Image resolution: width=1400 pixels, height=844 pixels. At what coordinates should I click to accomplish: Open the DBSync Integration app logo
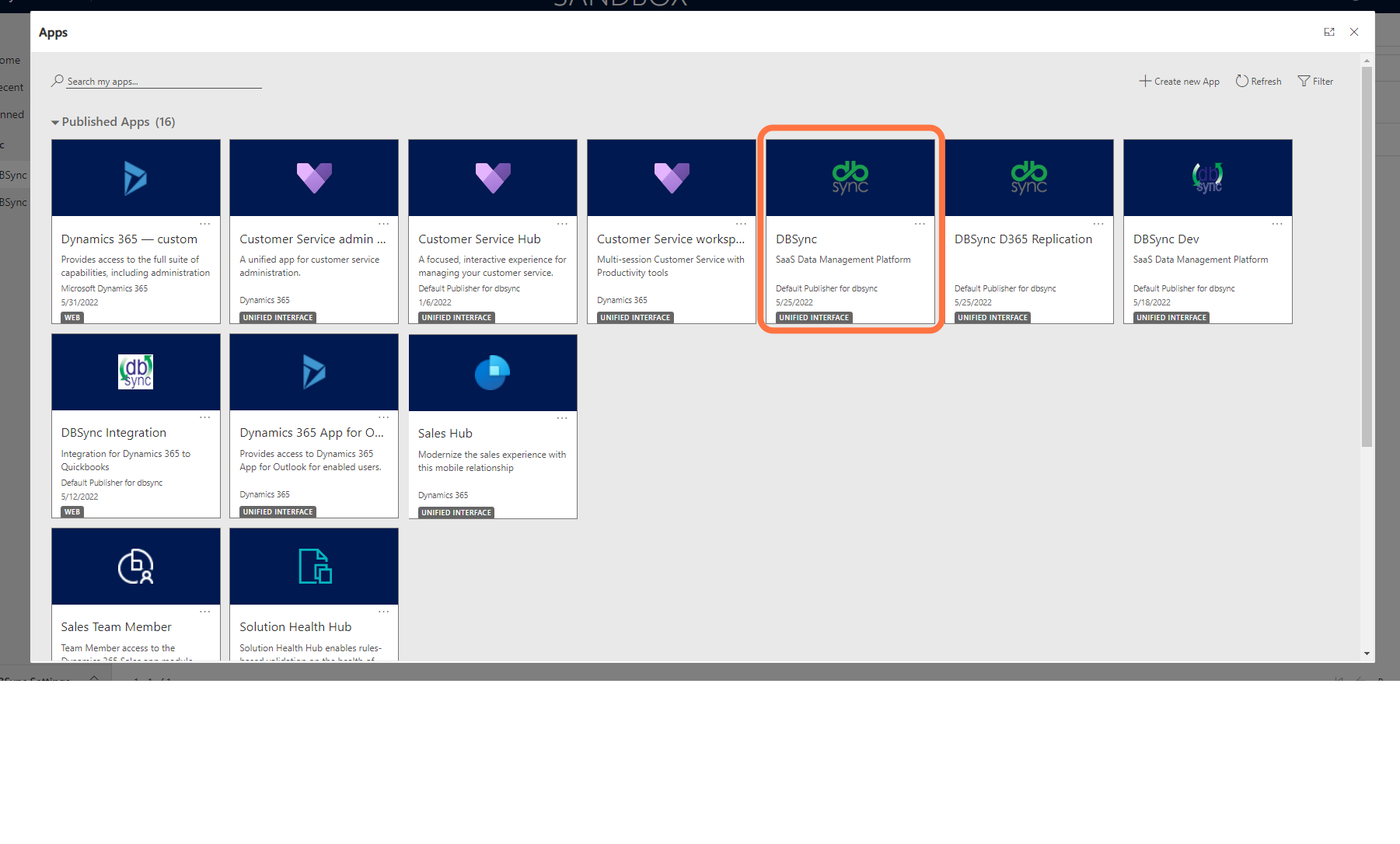point(135,371)
